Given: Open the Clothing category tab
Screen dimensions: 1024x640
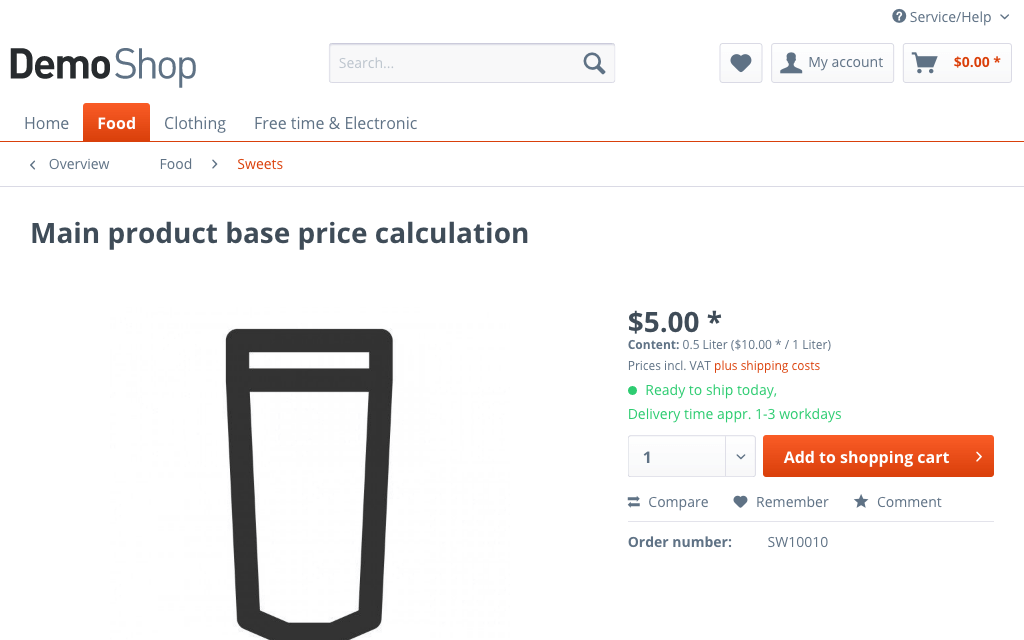Looking at the screenshot, I should pos(195,123).
